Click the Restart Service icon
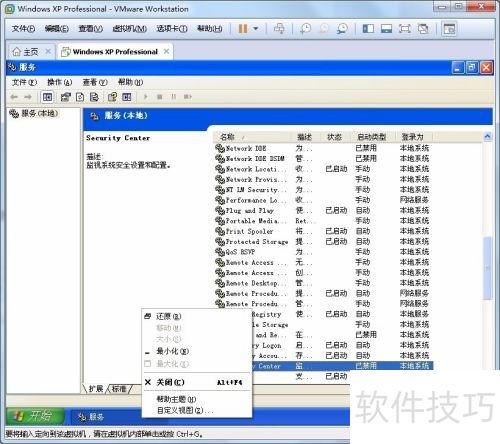 (x=188, y=97)
